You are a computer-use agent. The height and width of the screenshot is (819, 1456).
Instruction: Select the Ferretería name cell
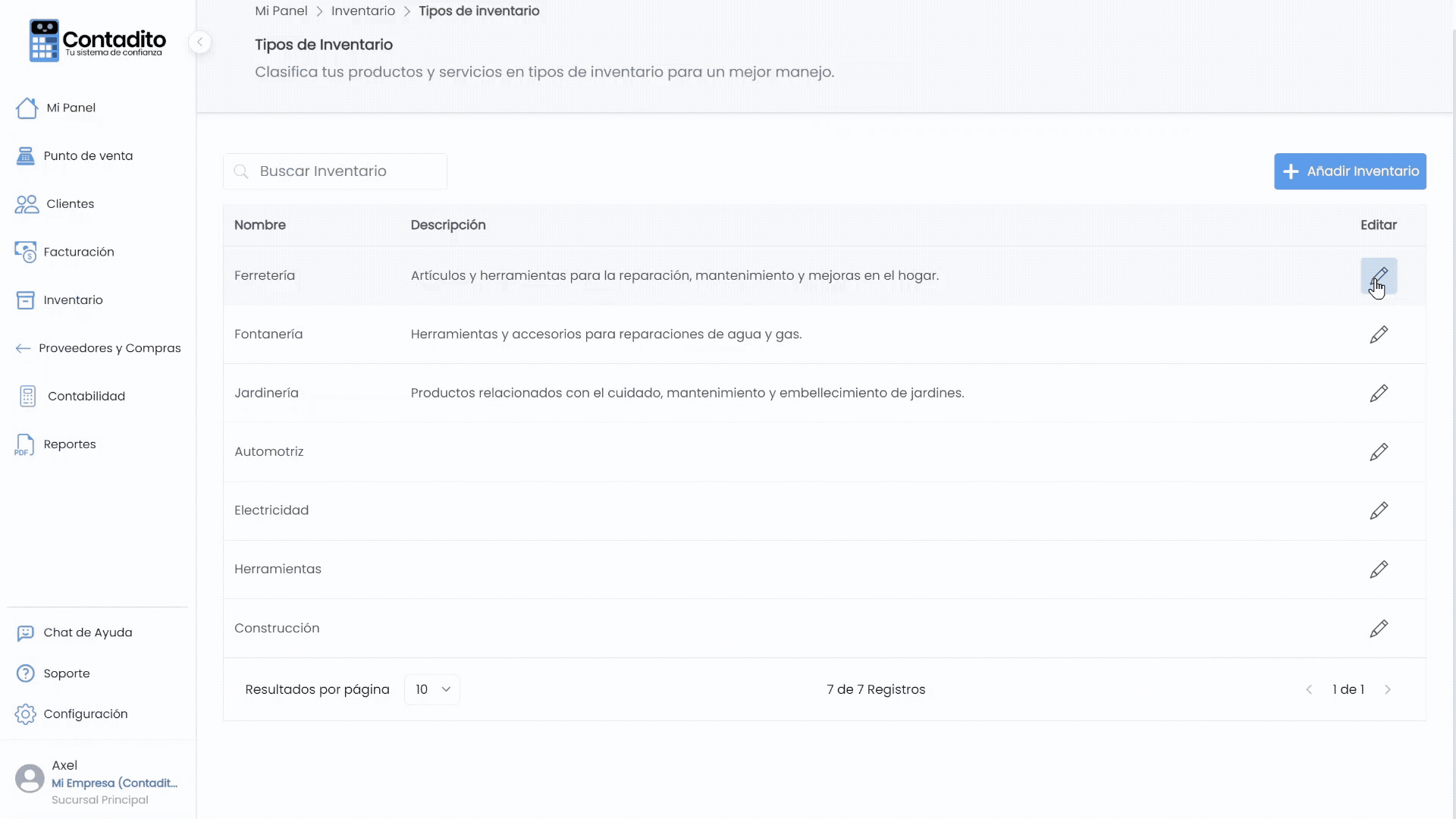point(265,275)
